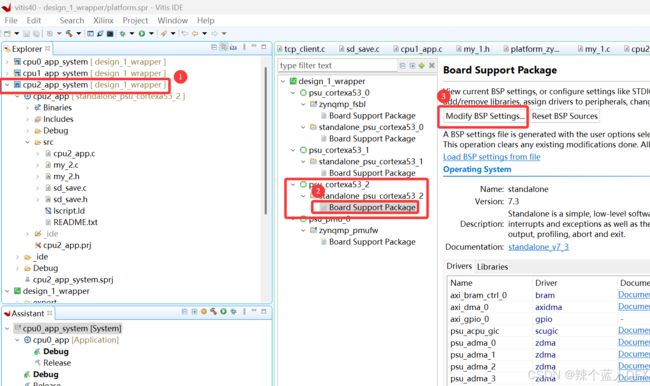
Task: Open the Xilinx menu
Action: tap(103, 21)
